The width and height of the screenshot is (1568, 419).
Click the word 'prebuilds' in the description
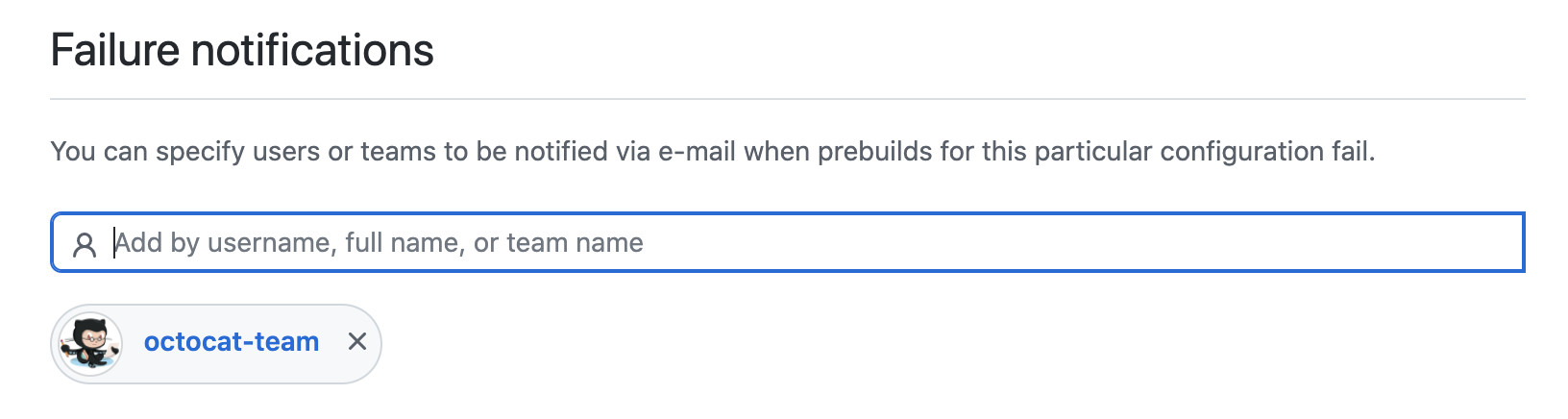(x=874, y=152)
